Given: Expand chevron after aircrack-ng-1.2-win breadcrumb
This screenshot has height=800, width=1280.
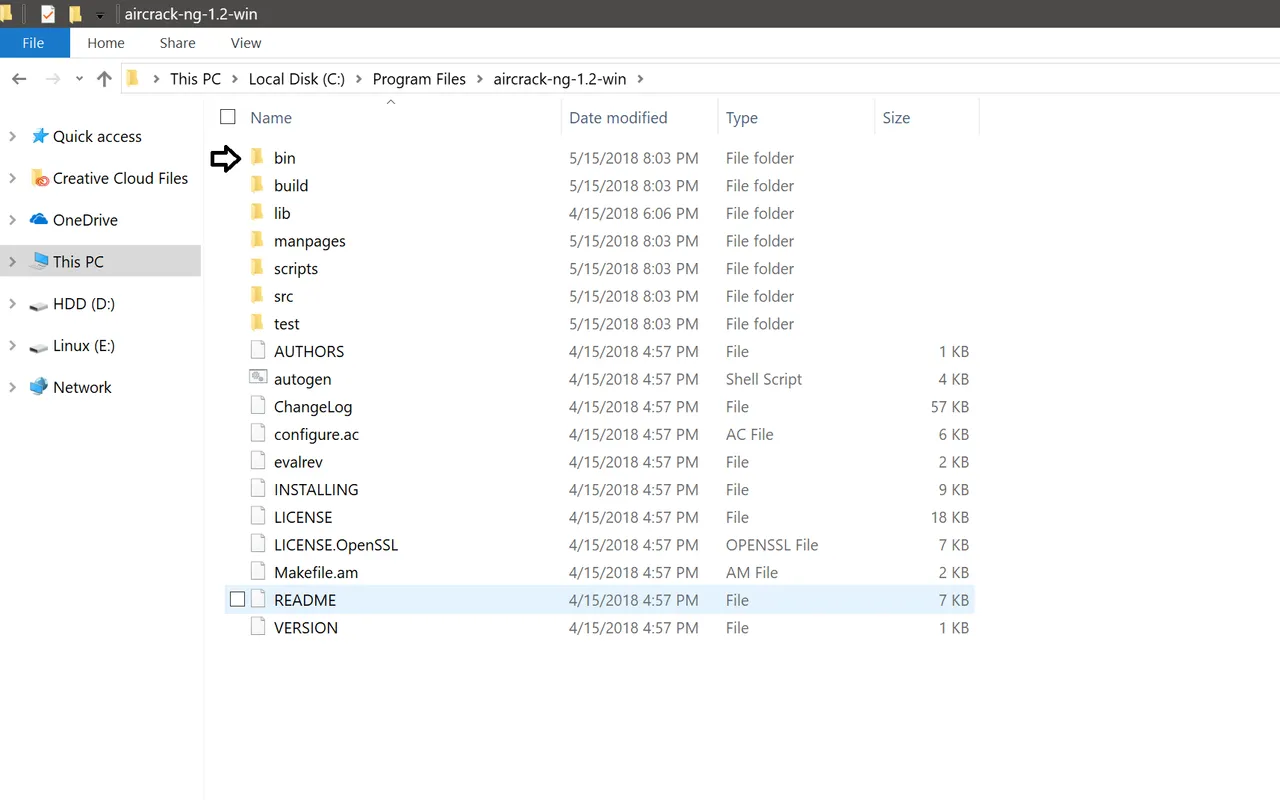Looking at the screenshot, I should [x=640, y=79].
